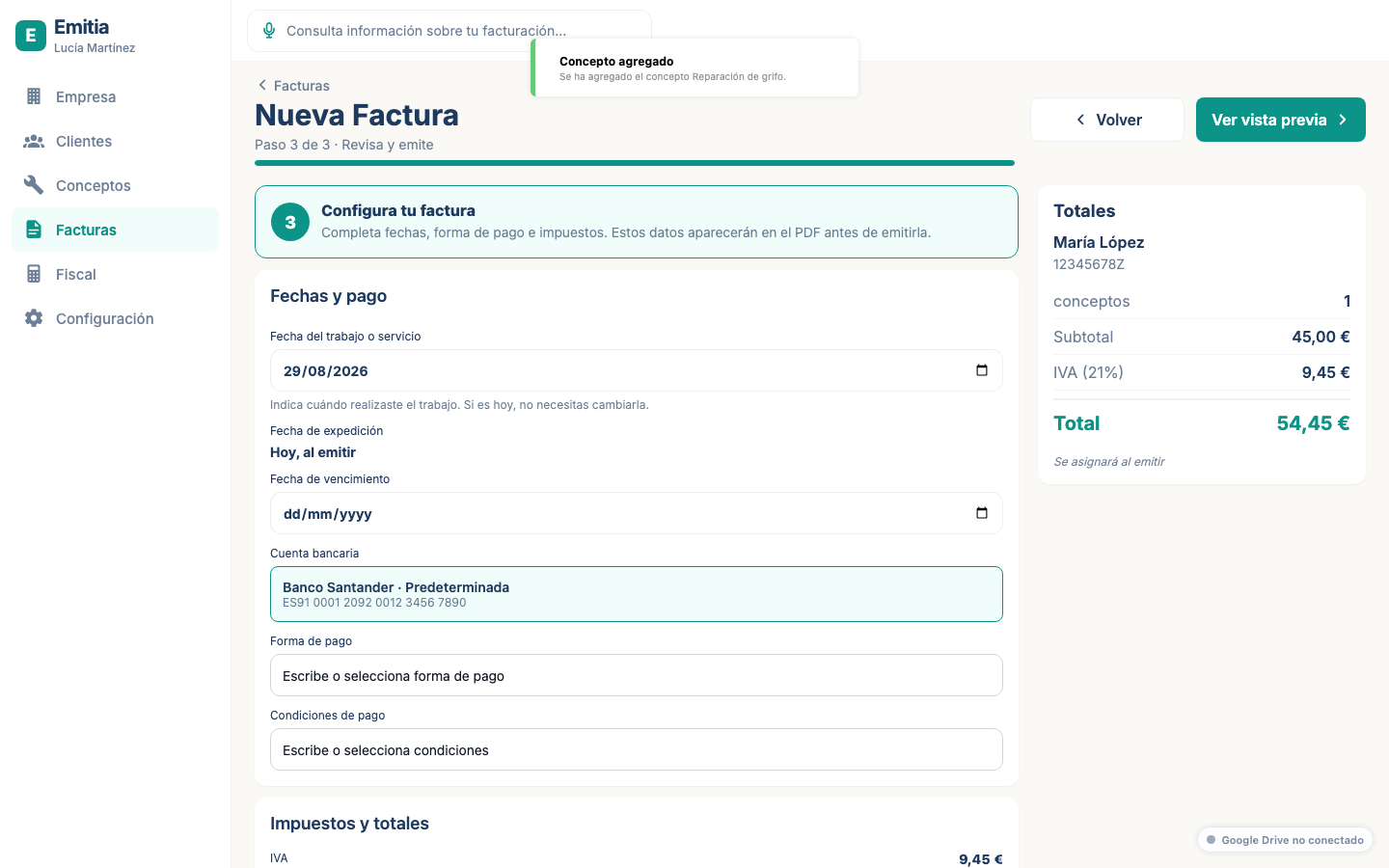The image size is (1389, 868).
Task: Select the Banco Santander bank account
Action: [x=637, y=594]
